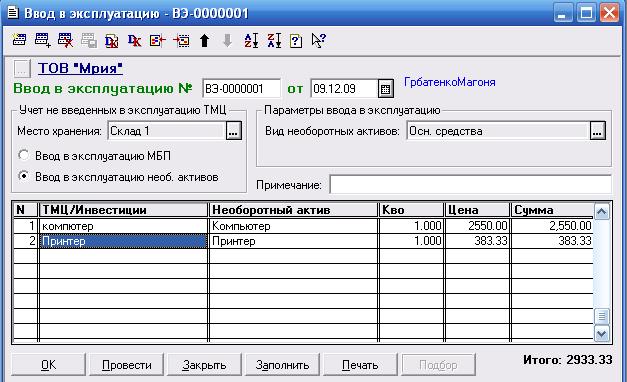
Task: Open the calendar picker next to date
Action: click(385, 89)
